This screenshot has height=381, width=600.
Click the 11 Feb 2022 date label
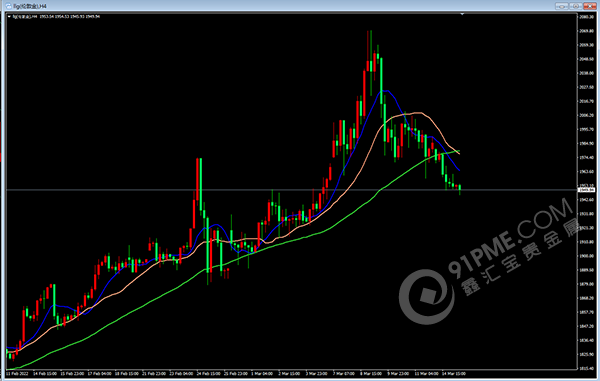coord(17,374)
